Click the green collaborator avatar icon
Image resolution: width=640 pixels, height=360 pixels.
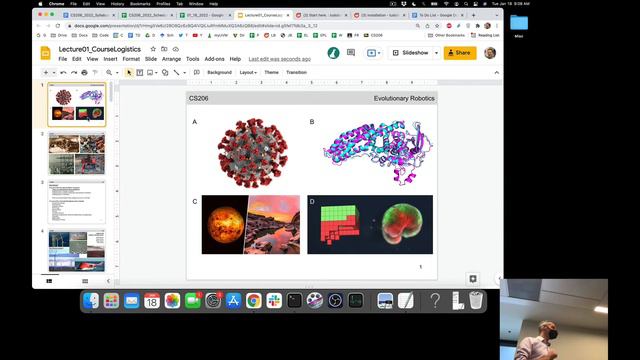[333, 53]
